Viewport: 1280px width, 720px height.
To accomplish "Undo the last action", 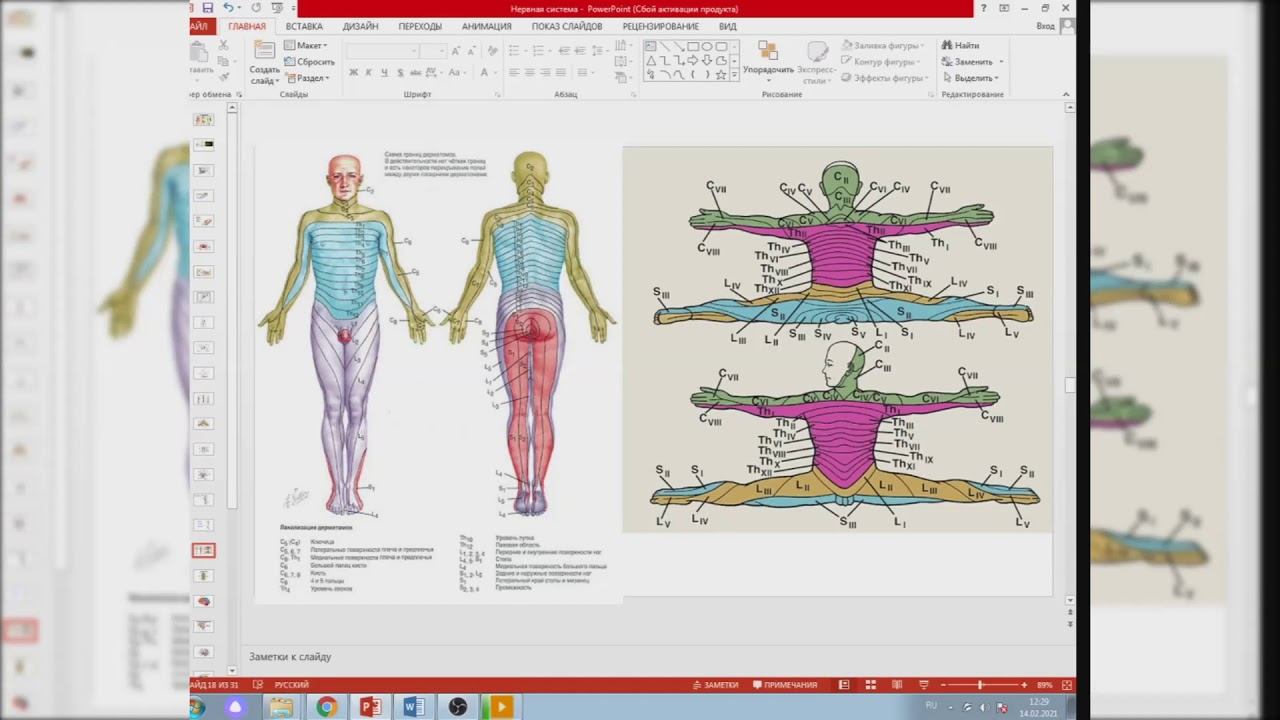I will [x=228, y=8].
